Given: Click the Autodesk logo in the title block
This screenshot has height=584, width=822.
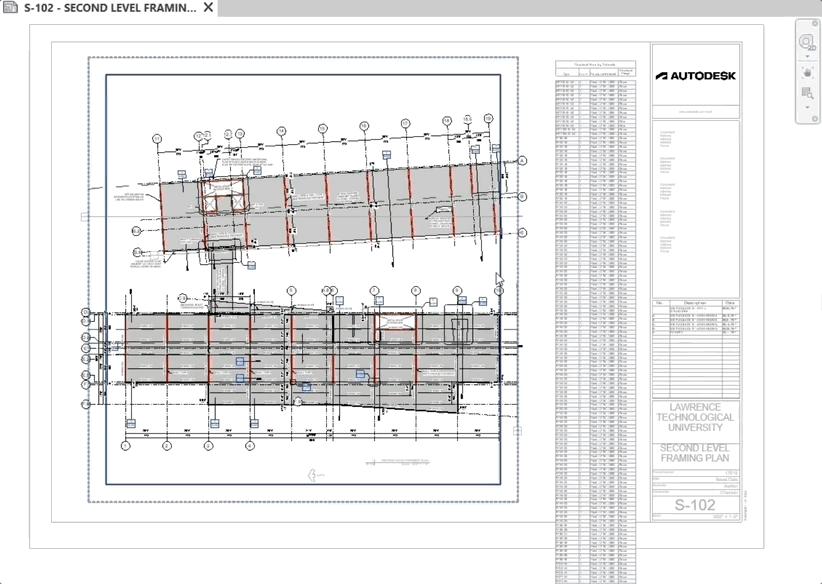Looking at the screenshot, I should [697, 73].
